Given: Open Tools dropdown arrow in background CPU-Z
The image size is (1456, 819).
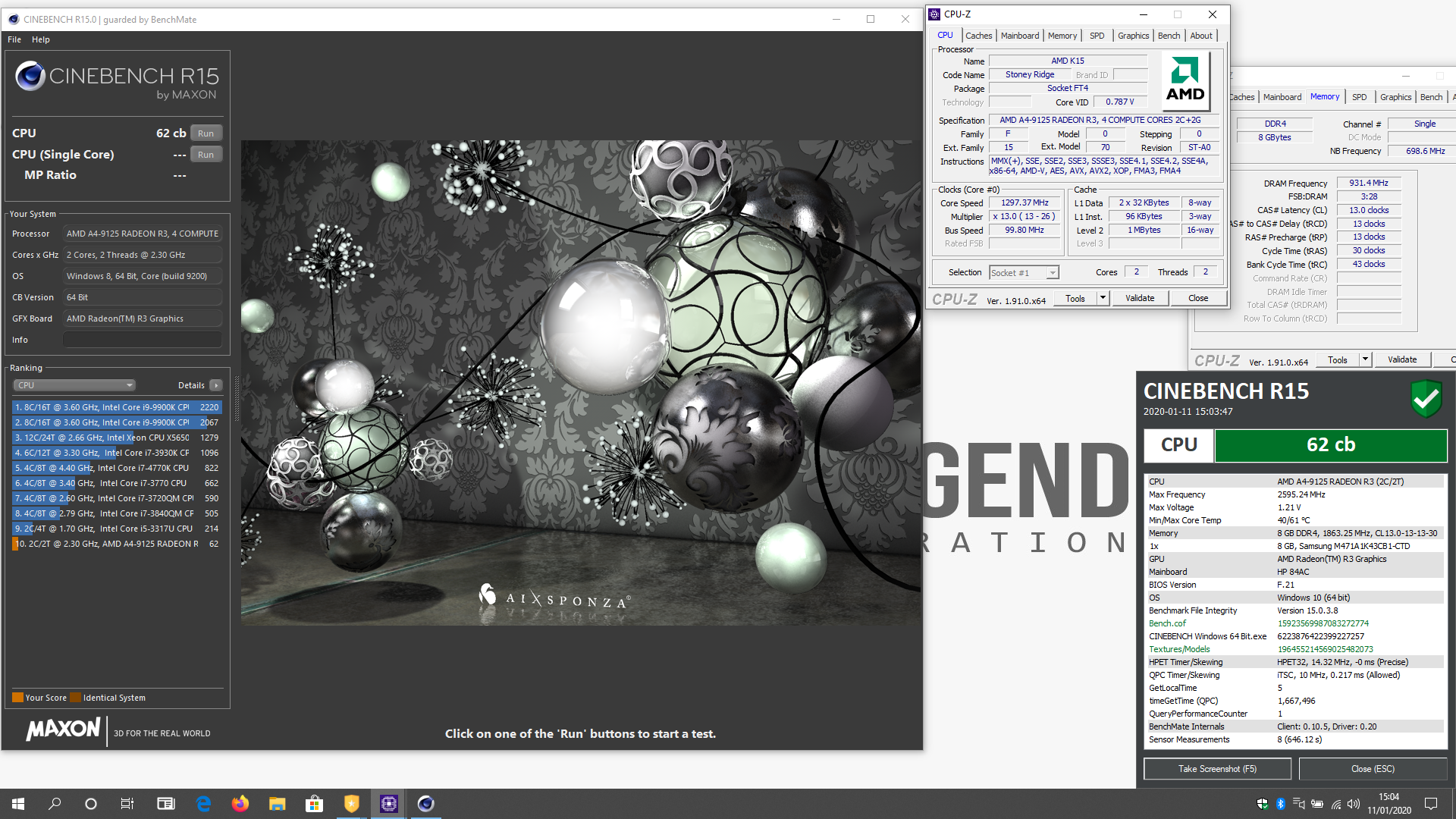Looking at the screenshot, I should click(x=1366, y=359).
